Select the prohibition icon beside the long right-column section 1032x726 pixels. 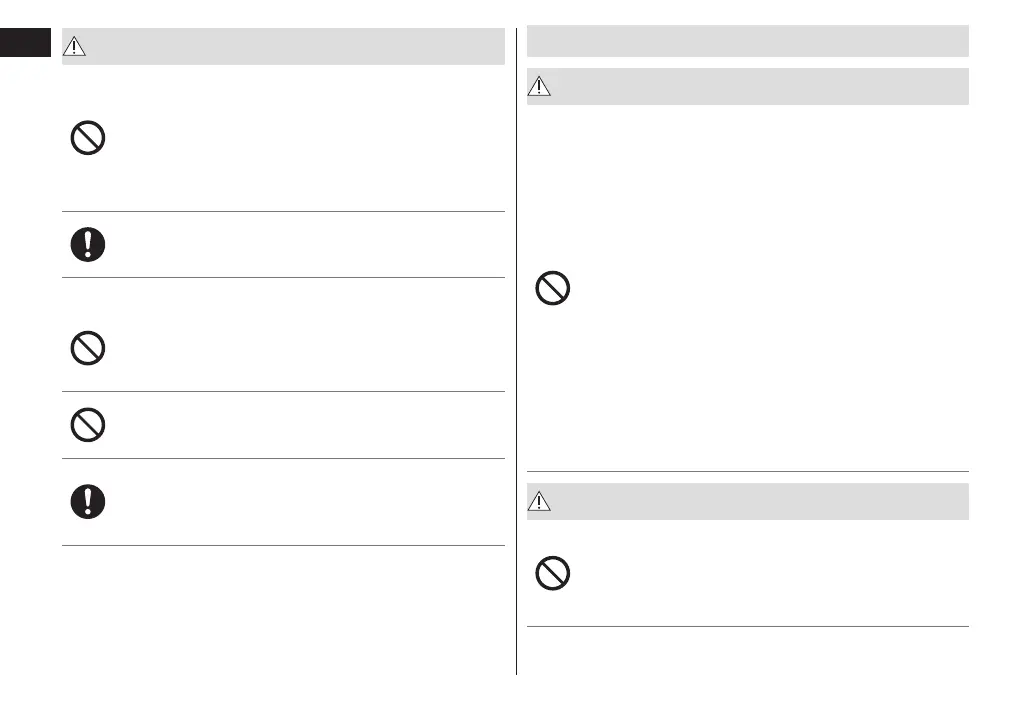[x=553, y=290]
